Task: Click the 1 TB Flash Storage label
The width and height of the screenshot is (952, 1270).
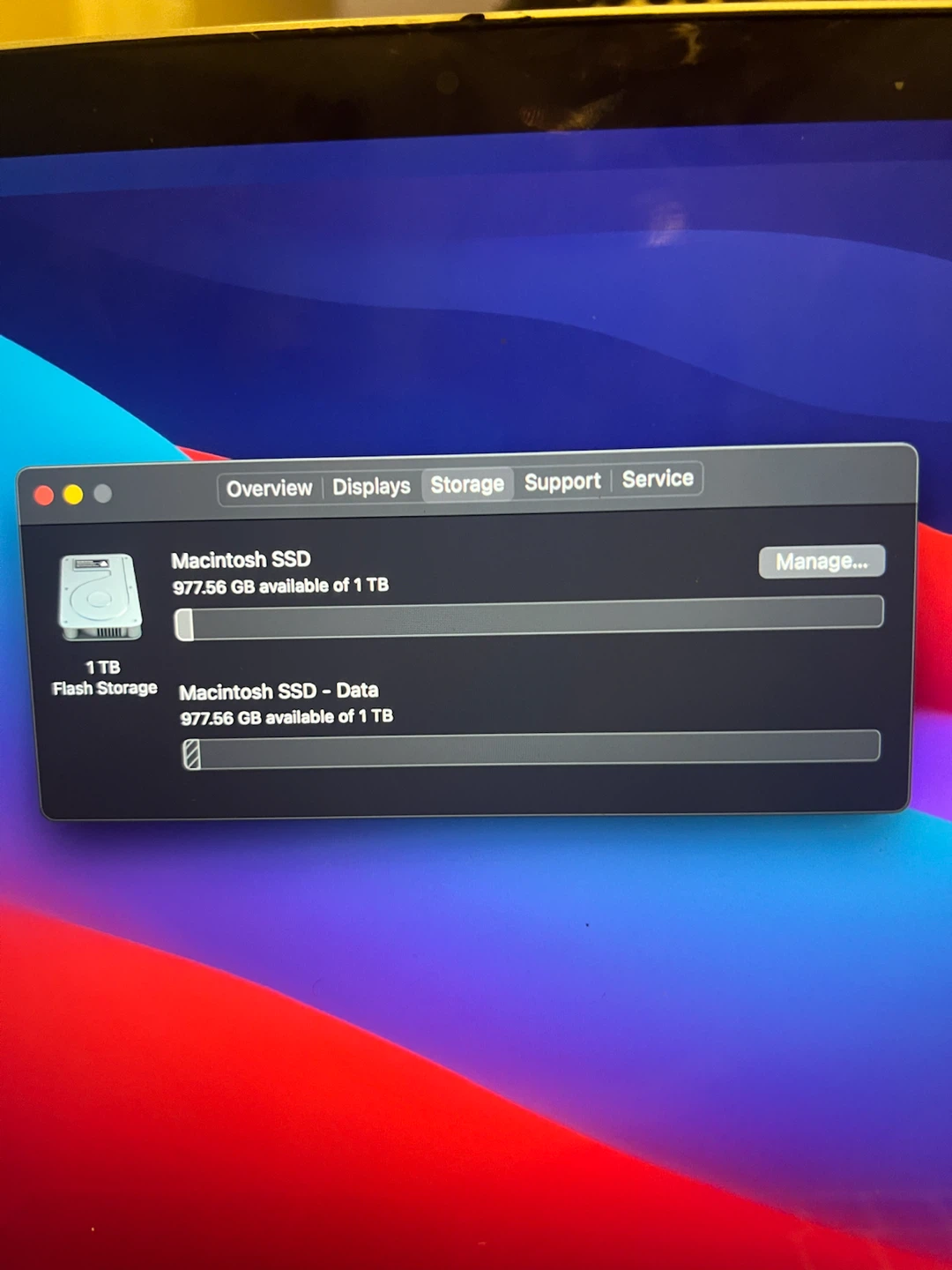Action: pos(104,678)
